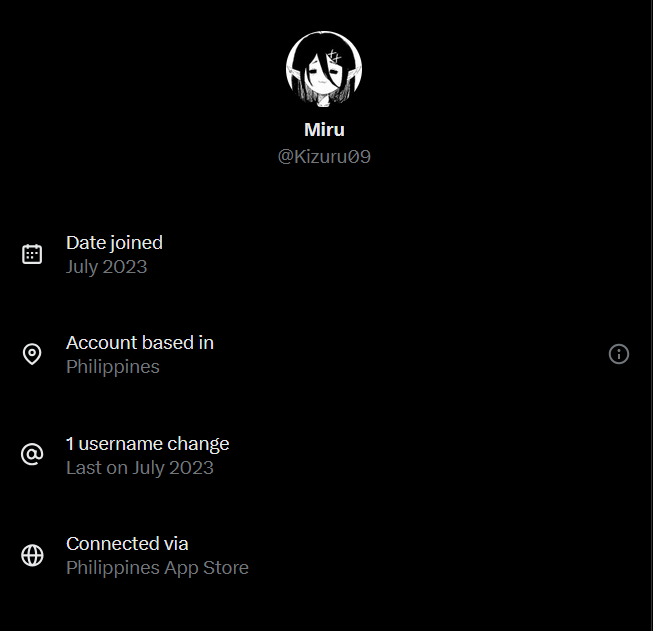
Task: Open Miru's profile avatar image
Action: (x=324, y=69)
